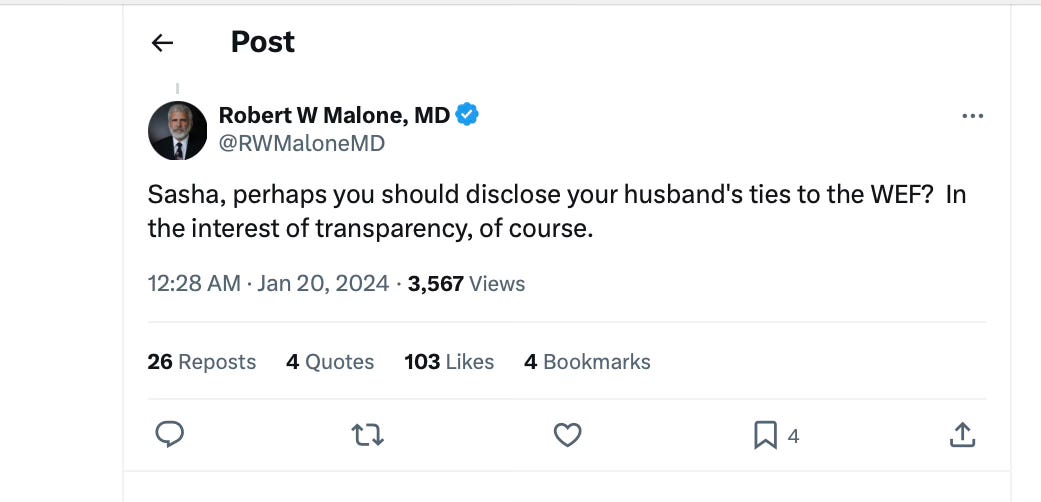View the 4 Quotes list
1041x502 pixels.
[x=330, y=362]
